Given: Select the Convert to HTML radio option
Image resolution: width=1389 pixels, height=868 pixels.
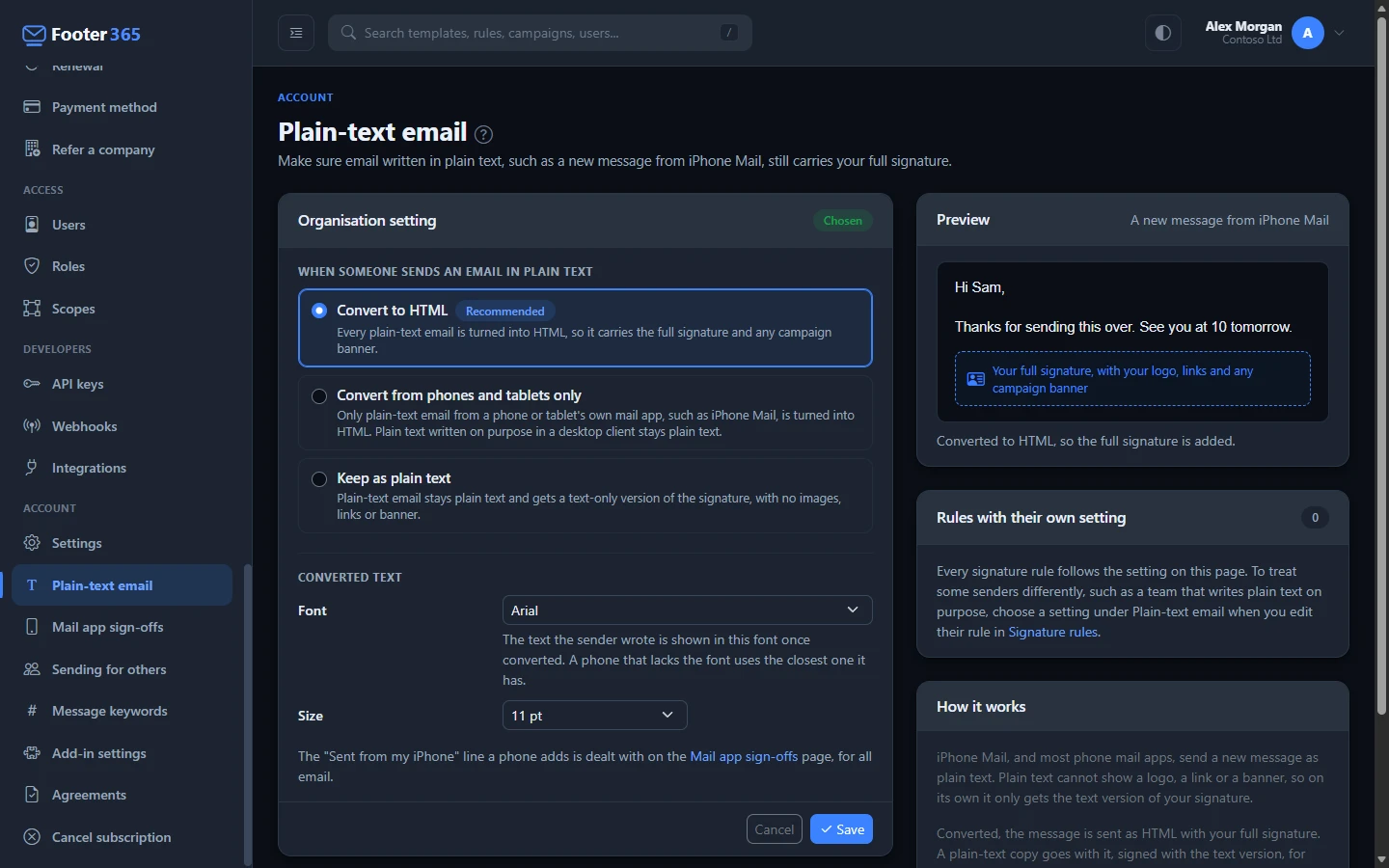Looking at the screenshot, I should click(x=319, y=311).
